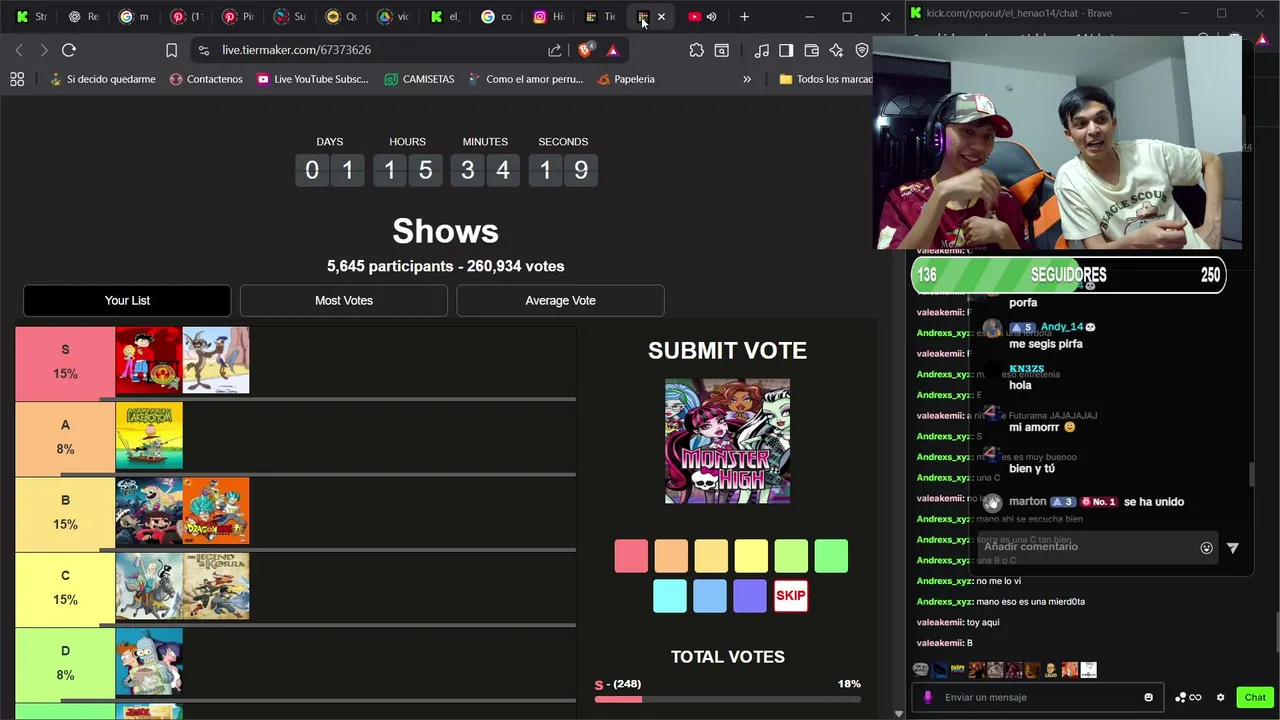The width and height of the screenshot is (1280, 720).
Task: Click Road Runner thumbnail in S tier
Action: (x=216, y=360)
